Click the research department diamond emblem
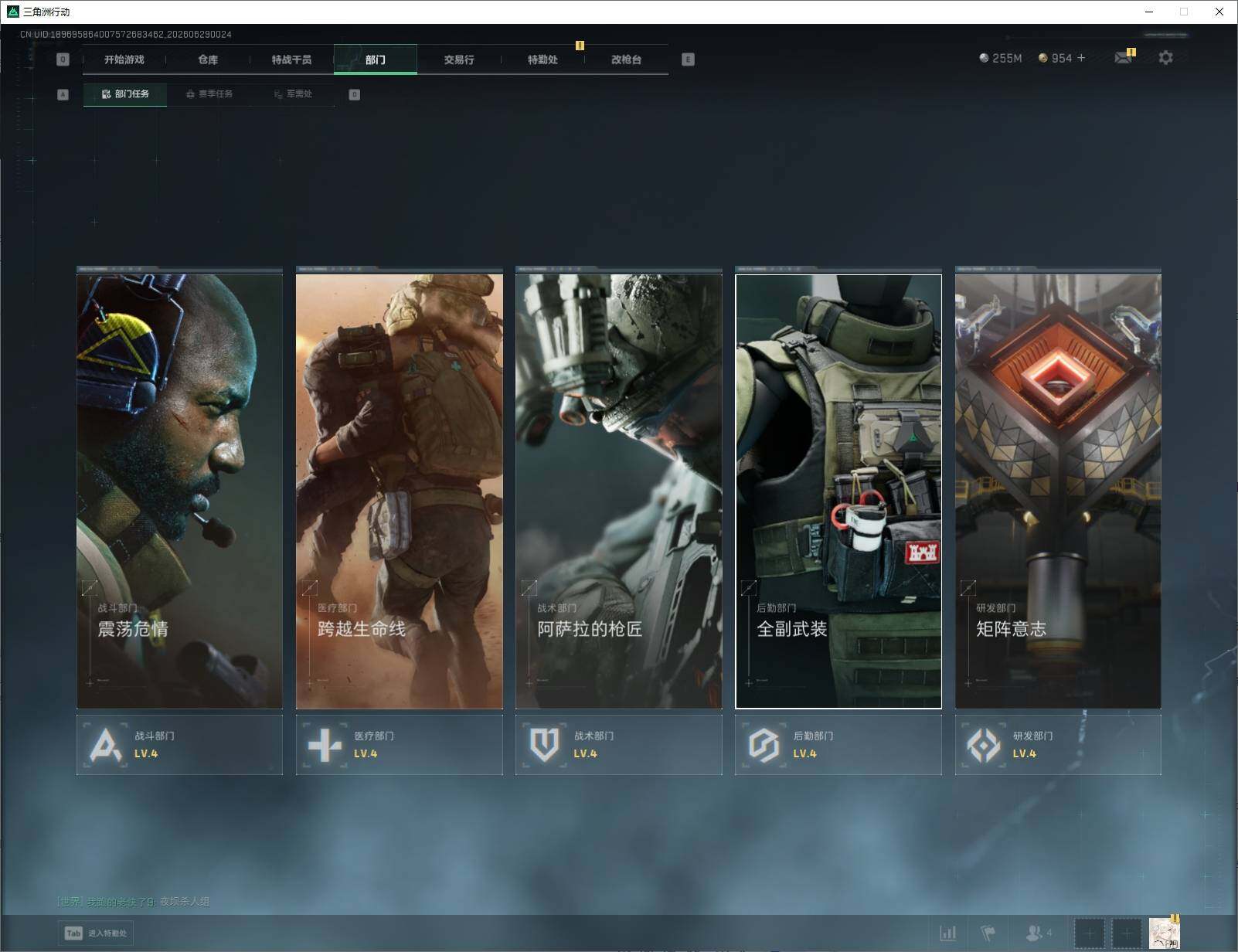Image resolution: width=1238 pixels, height=952 pixels. (983, 746)
